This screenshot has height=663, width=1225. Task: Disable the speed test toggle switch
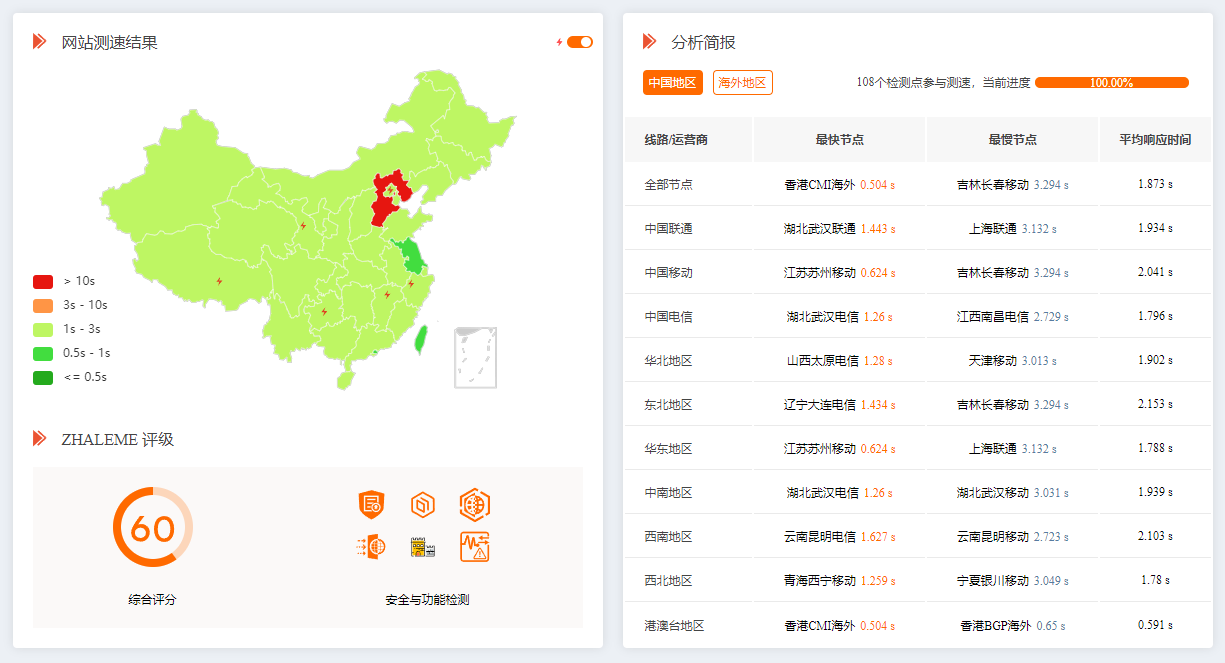(x=578, y=42)
